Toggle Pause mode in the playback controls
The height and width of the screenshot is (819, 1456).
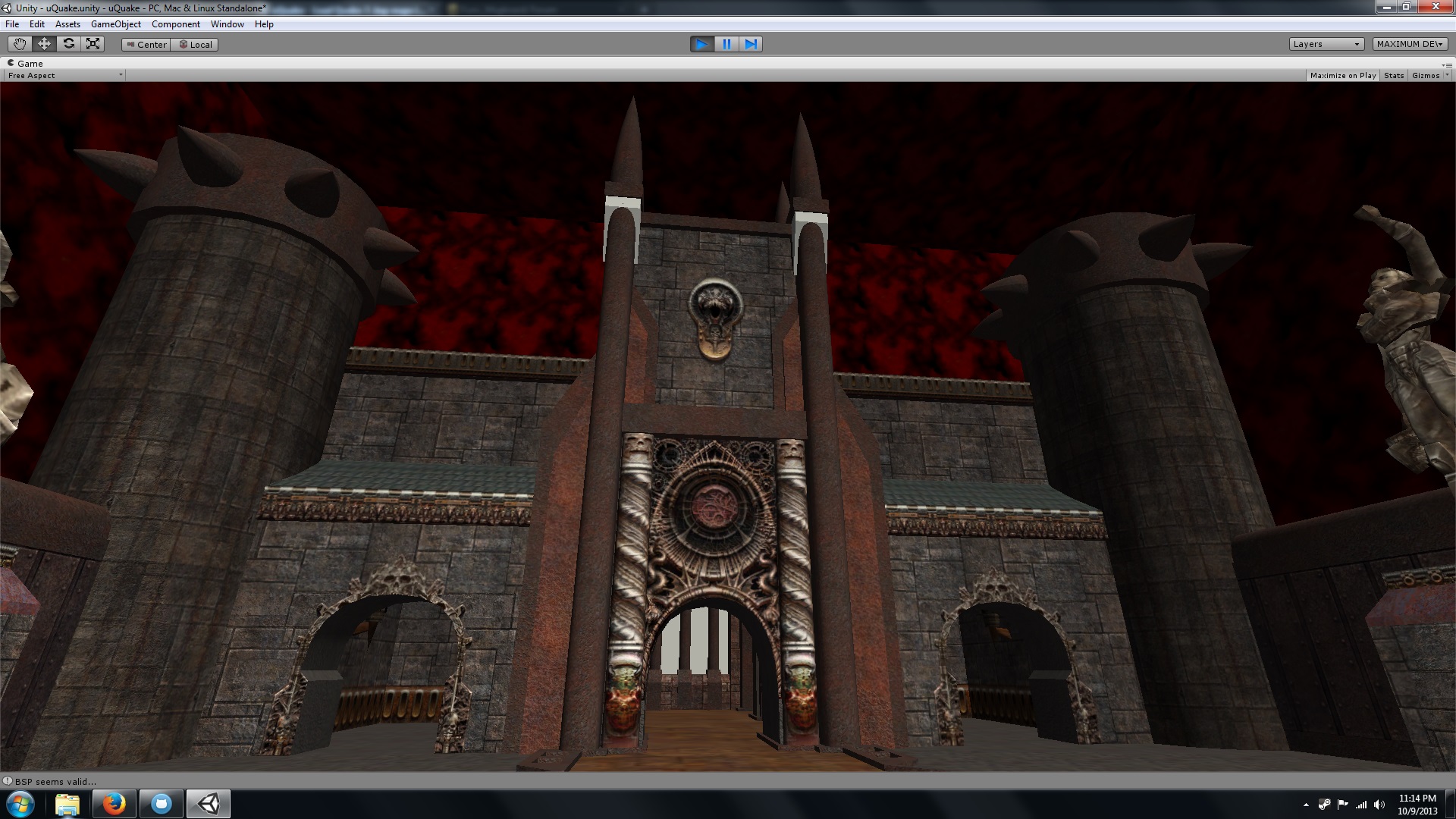[726, 44]
